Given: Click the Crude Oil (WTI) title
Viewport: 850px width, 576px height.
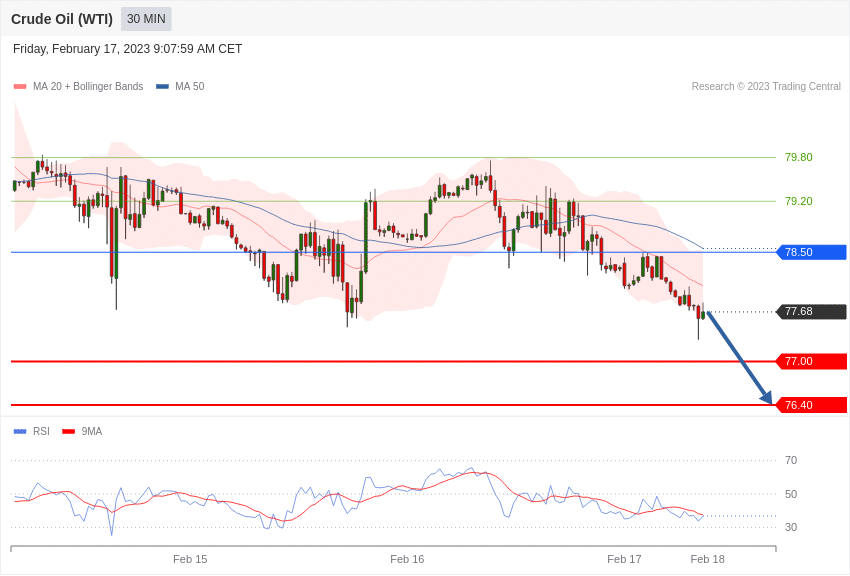Looking at the screenshot, I should pos(62,19).
